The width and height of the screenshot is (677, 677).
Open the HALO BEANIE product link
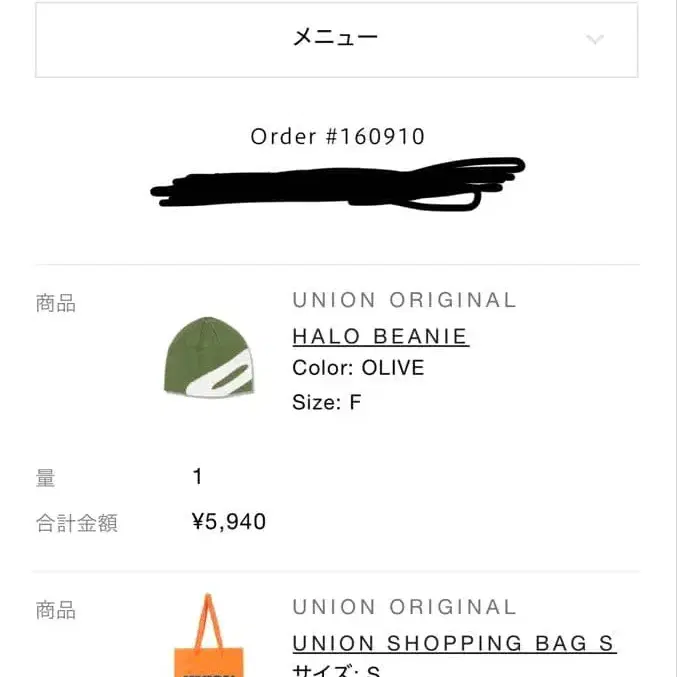coord(380,336)
